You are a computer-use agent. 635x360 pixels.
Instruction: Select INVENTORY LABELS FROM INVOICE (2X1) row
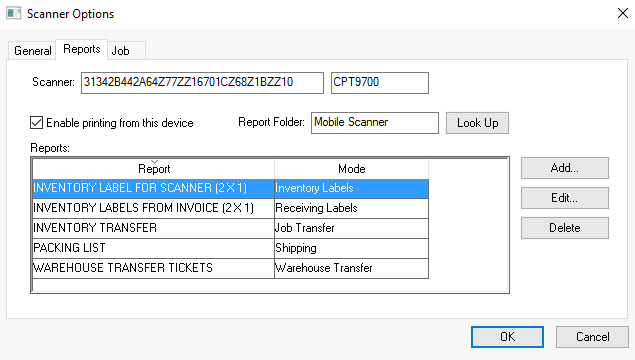(x=230, y=208)
